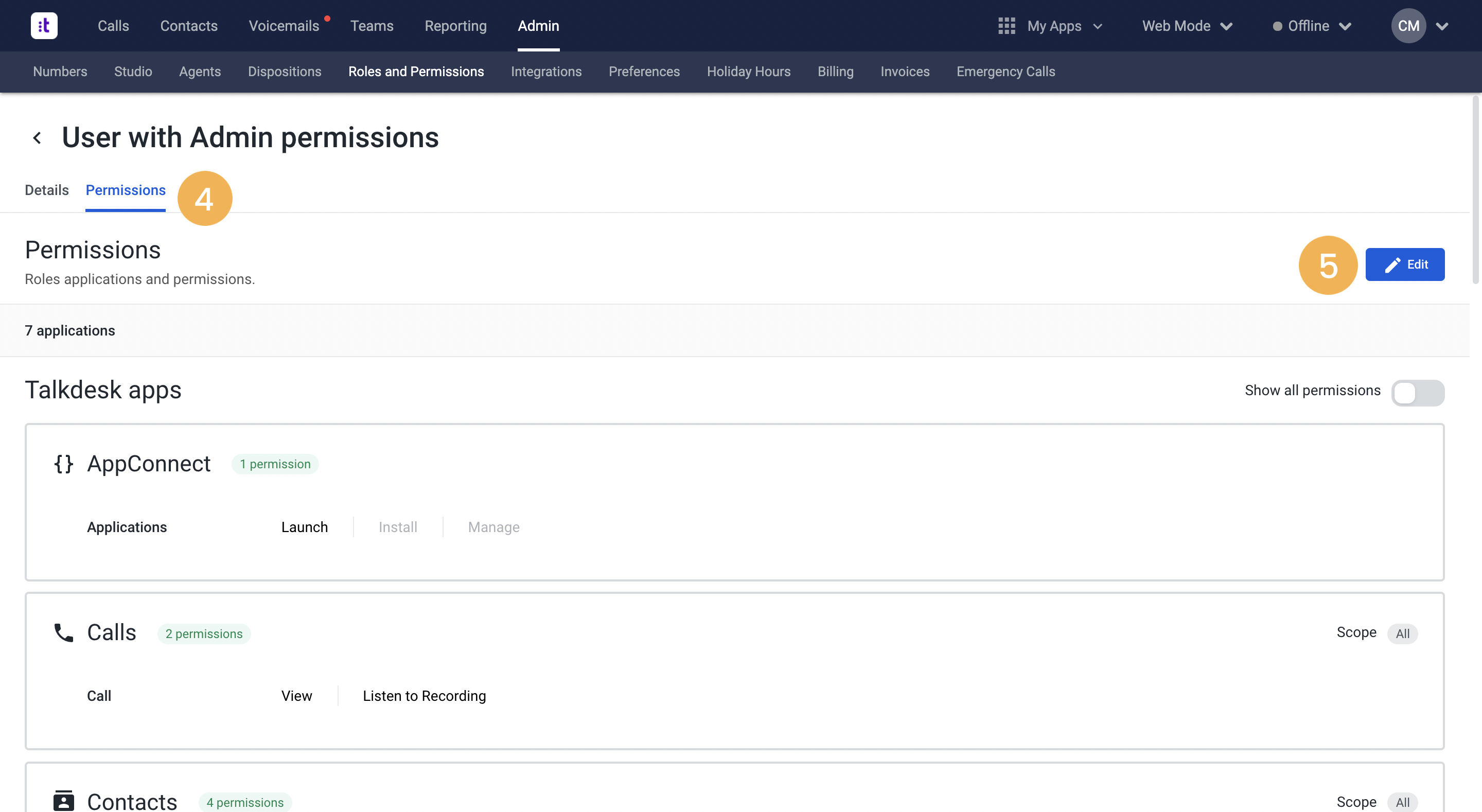
Task: Switch to the Details tab
Action: (47, 190)
